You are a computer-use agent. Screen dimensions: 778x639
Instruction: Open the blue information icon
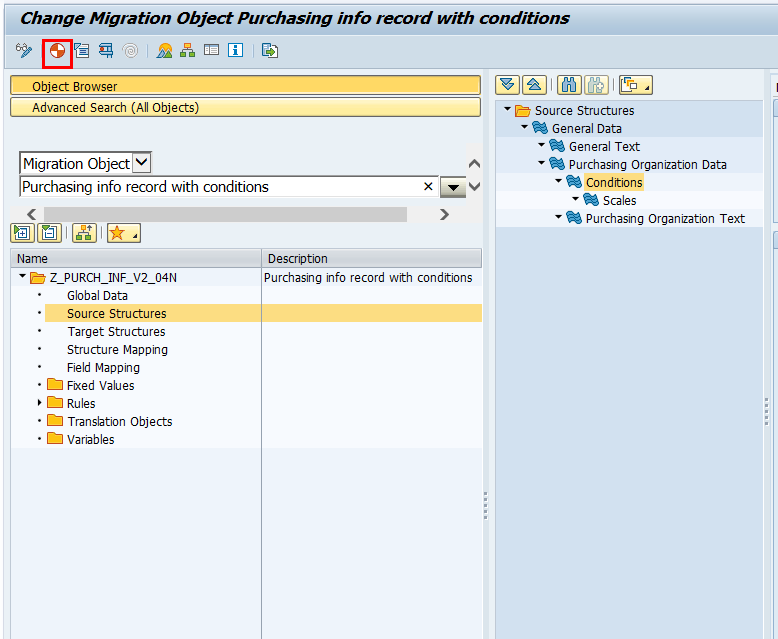(x=236, y=51)
